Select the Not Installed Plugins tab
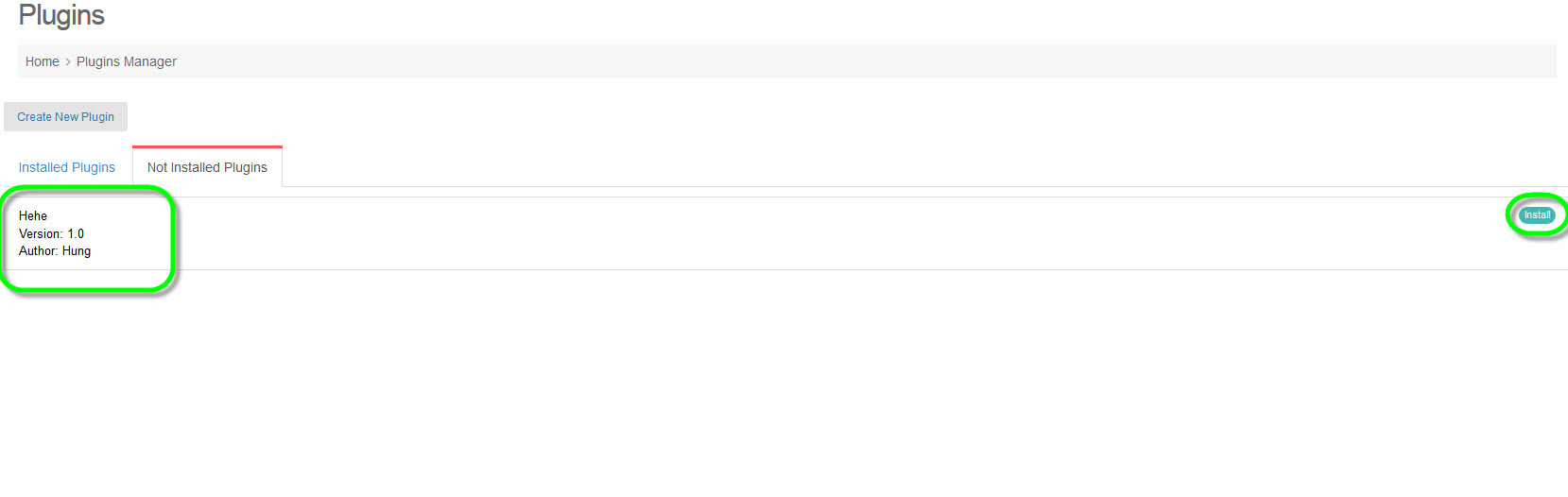 point(207,167)
